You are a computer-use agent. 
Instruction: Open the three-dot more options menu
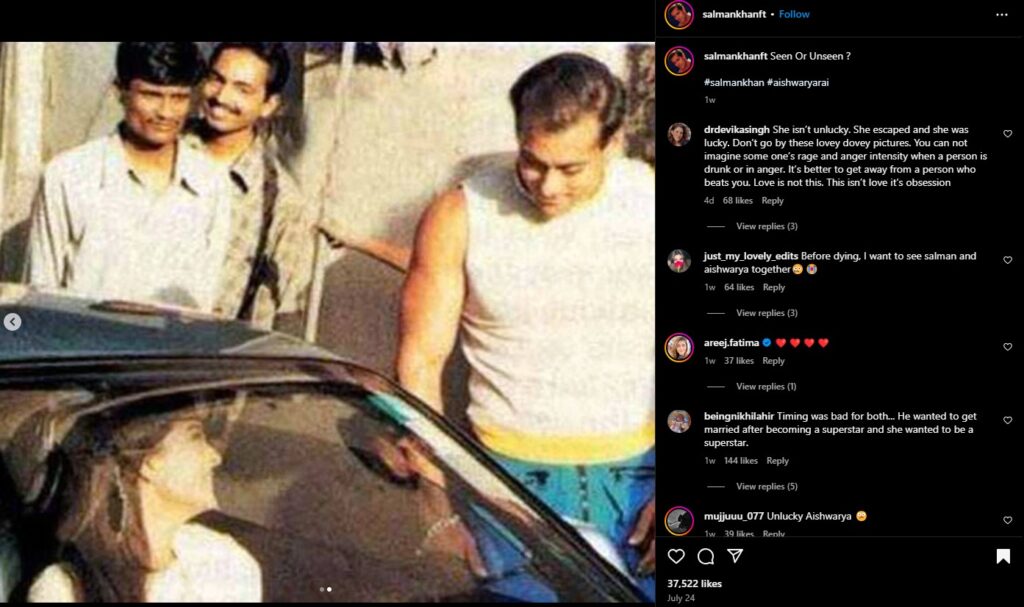tap(1002, 15)
